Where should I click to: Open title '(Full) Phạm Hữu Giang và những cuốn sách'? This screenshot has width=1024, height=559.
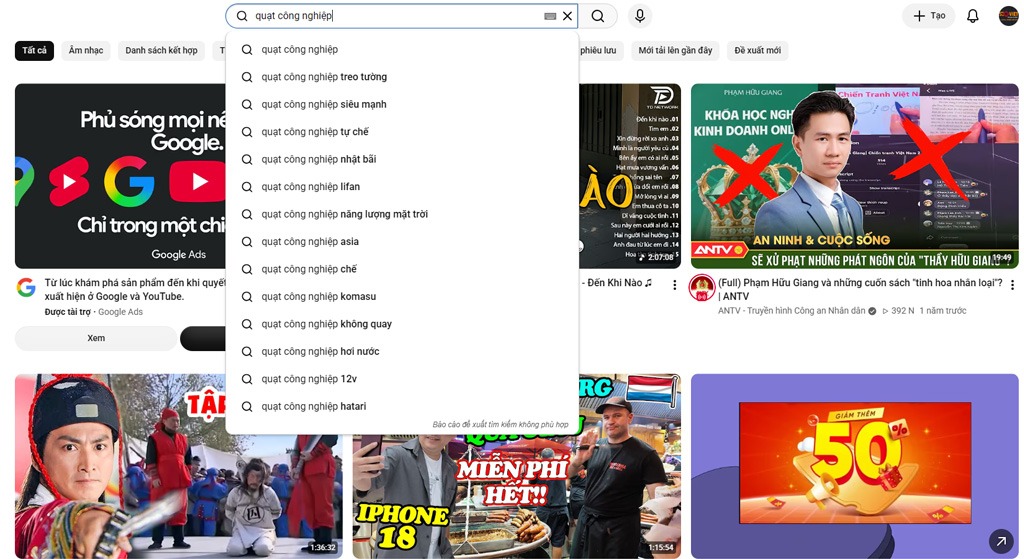coord(860,289)
